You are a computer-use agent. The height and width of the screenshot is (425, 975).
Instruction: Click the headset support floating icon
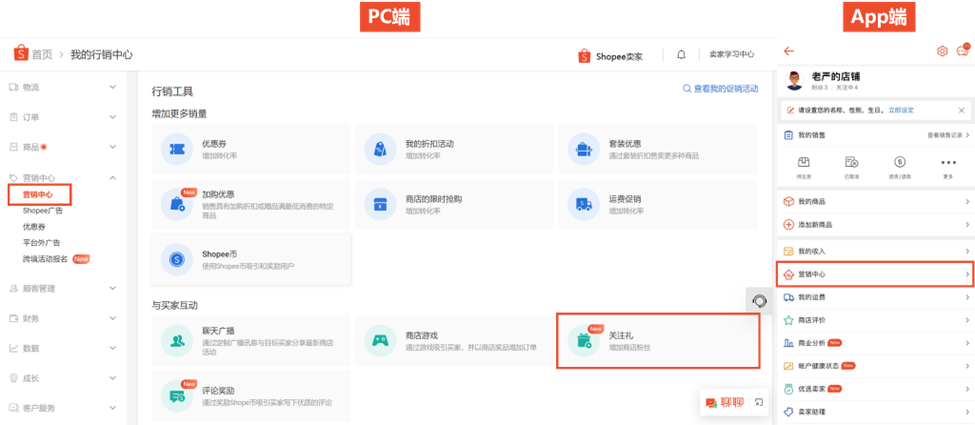click(759, 300)
